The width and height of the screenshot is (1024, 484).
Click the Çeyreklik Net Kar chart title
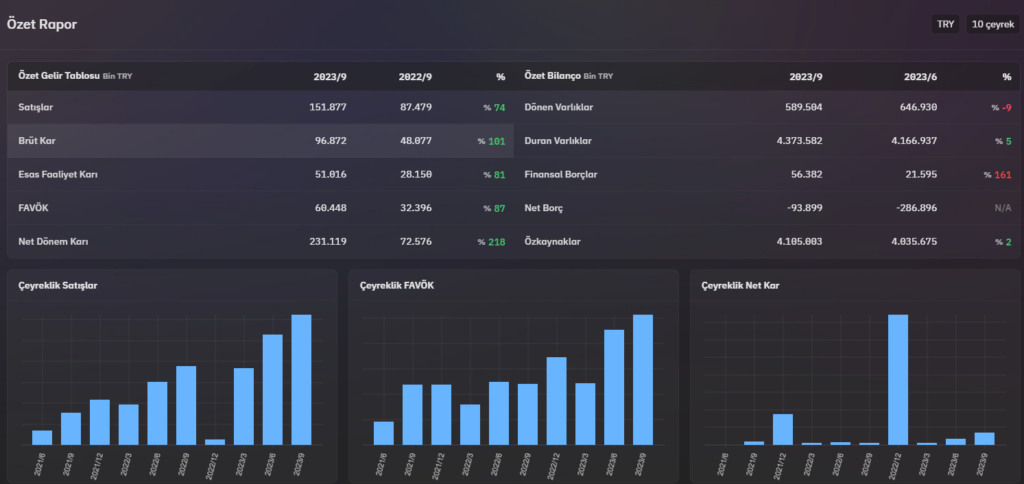(740, 285)
